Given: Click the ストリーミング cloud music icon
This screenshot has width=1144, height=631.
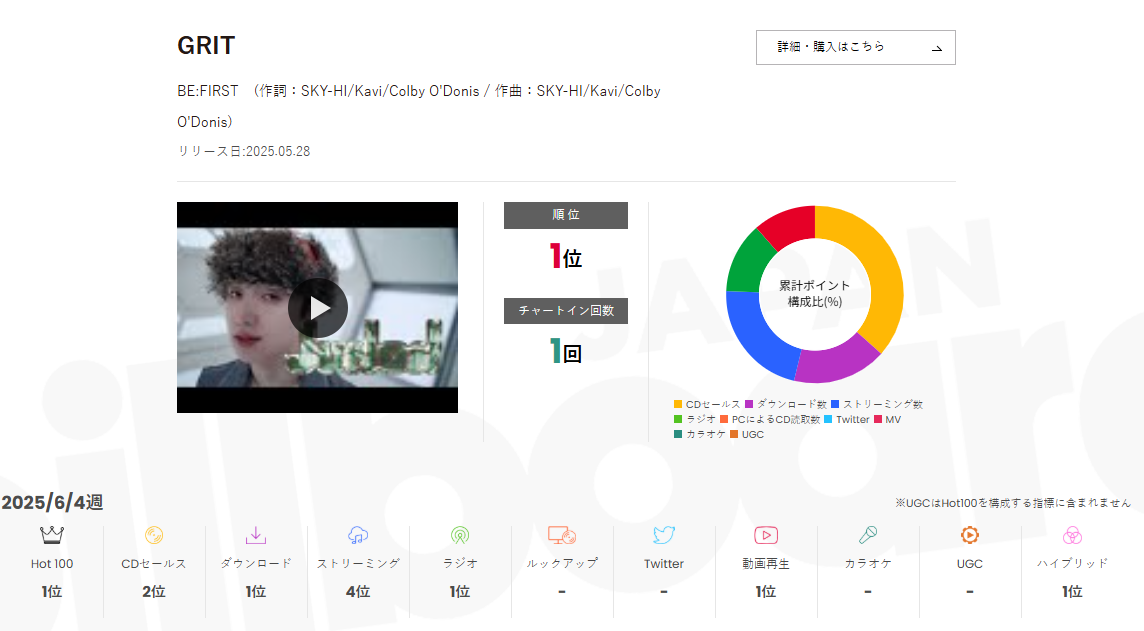Looking at the screenshot, I should coord(358,535).
